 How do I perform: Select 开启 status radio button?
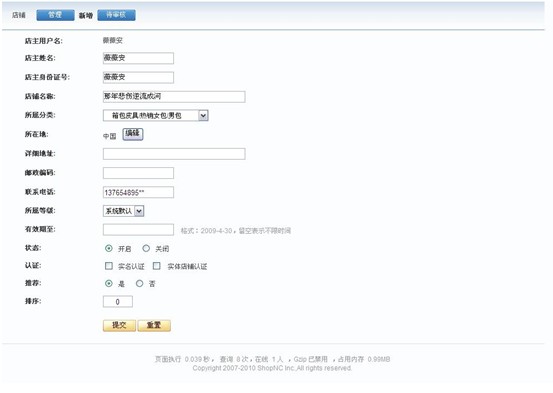point(109,248)
